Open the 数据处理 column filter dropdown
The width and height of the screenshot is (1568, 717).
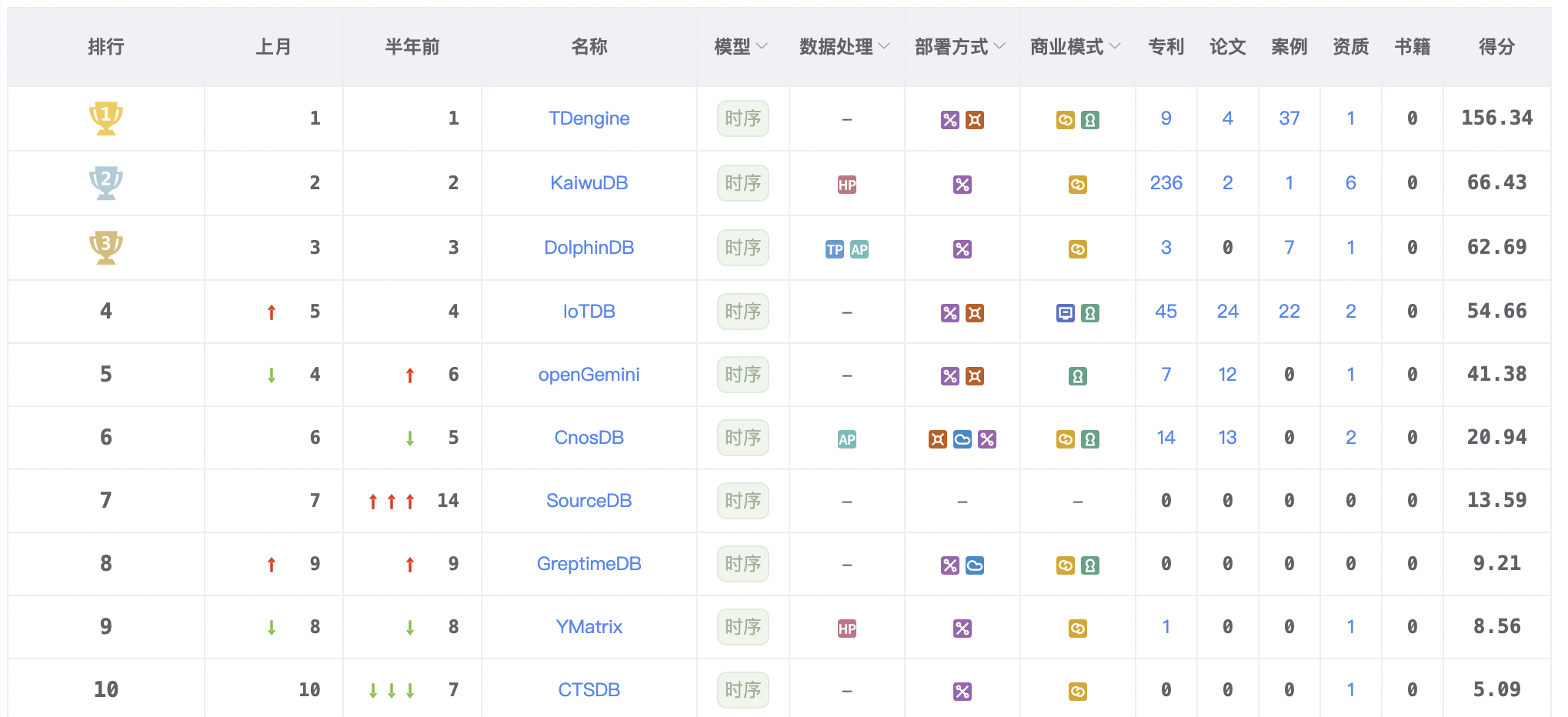tap(884, 46)
